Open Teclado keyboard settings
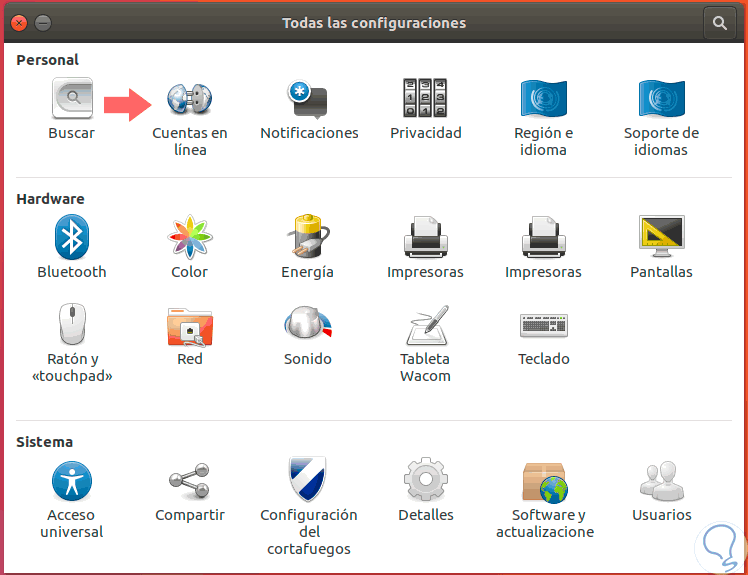The height and width of the screenshot is (575, 748). click(x=543, y=326)
